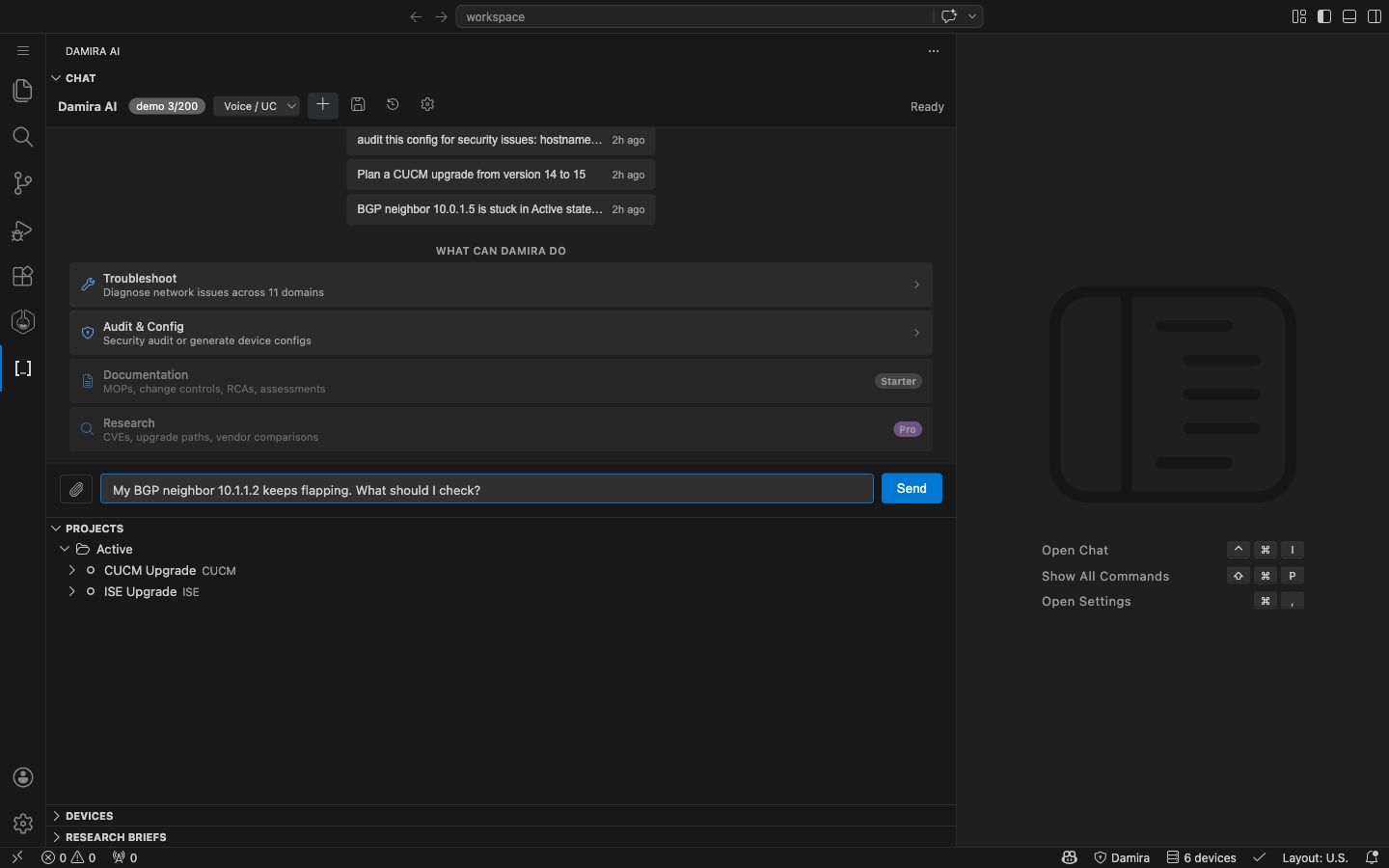Screen dimensions: 1389x868
Task: Click the ports indicator showing 0
Action: pyautogui.click(x=125, y=857)
